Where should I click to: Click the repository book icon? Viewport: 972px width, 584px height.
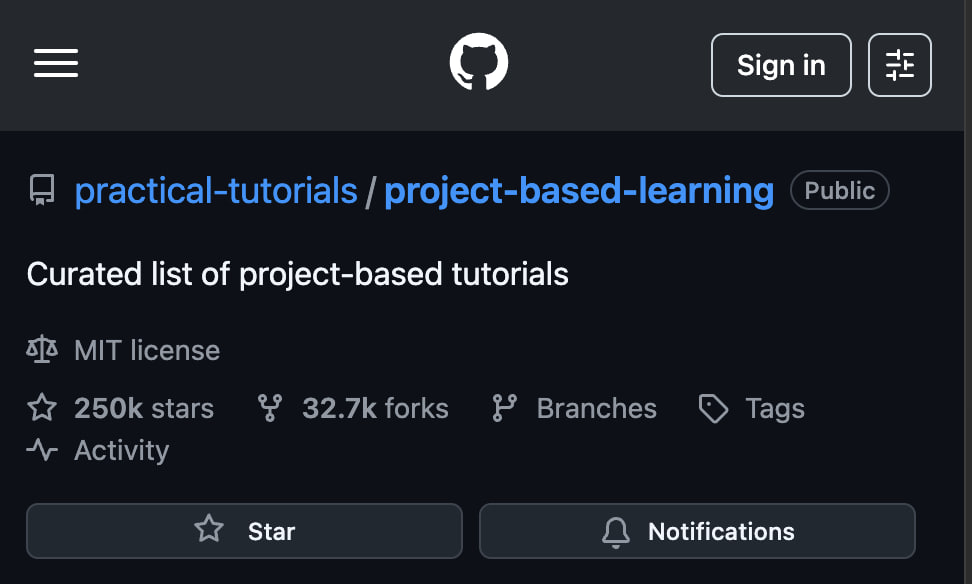tap(42, 190)
